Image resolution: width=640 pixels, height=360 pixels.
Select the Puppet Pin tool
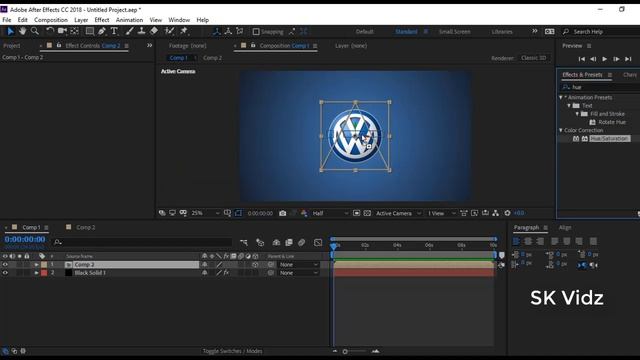click(184, 31)
